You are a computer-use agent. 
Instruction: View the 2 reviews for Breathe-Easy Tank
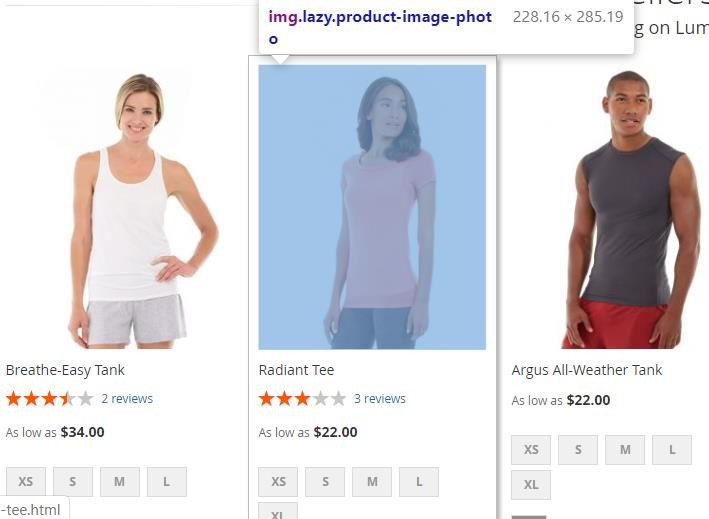[x=127, y=399]
